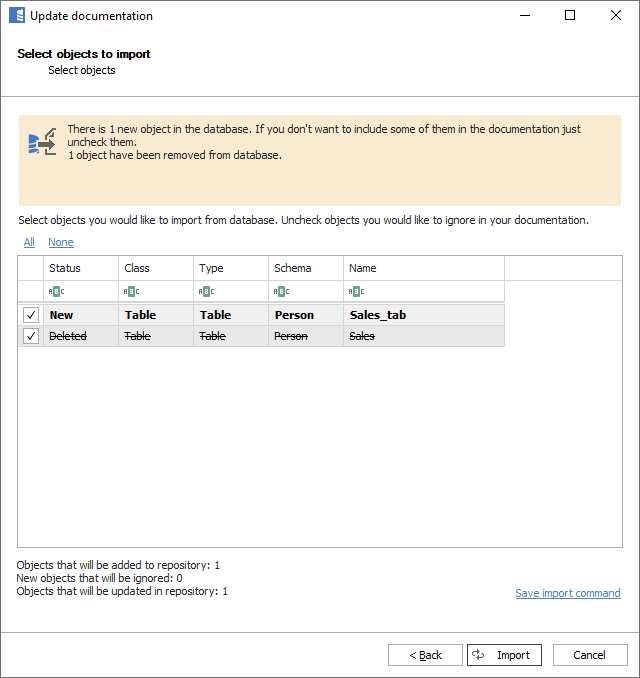Click the Schema column filter icon
The width and height of the screenshot is (640, 678).
pyautogui.click(x=281, y=291)
